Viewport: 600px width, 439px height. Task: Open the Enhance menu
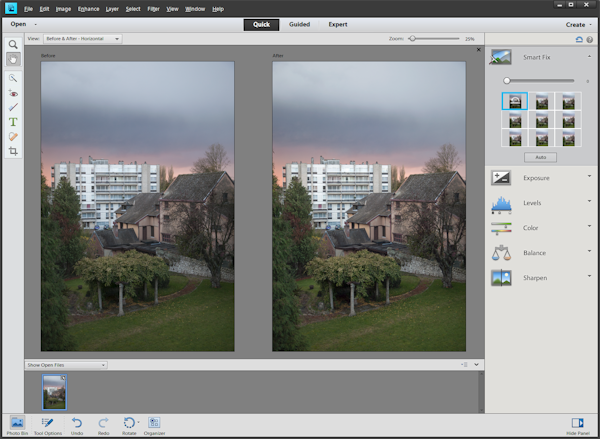click(88, 8)
